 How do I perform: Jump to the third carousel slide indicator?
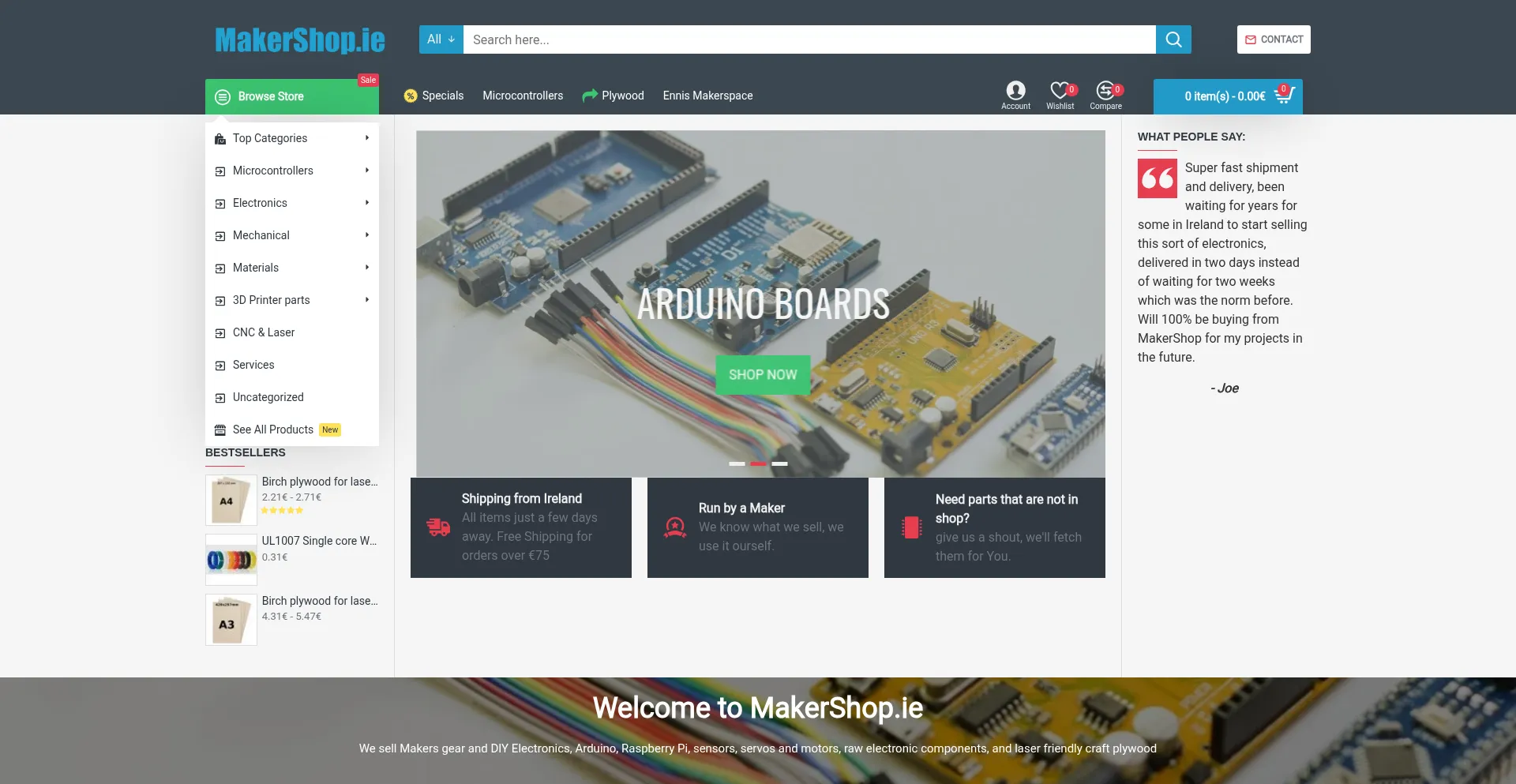click(x=779, y=463)
